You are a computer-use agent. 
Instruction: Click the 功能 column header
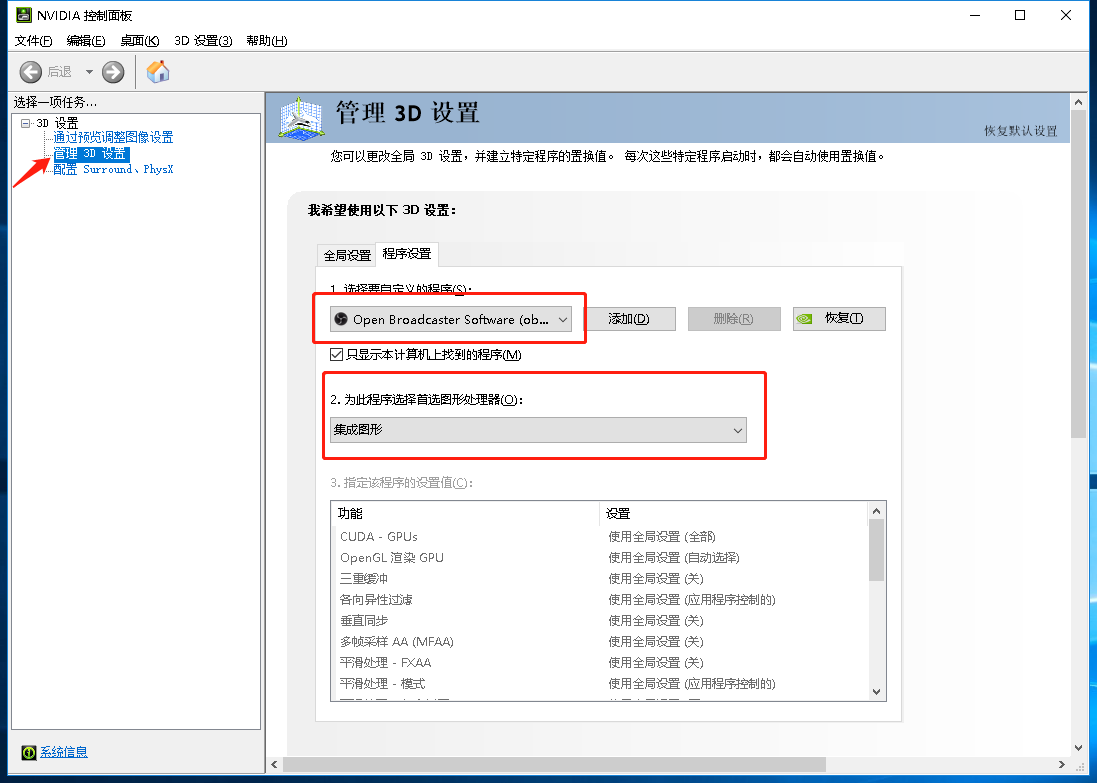(465, 514)
